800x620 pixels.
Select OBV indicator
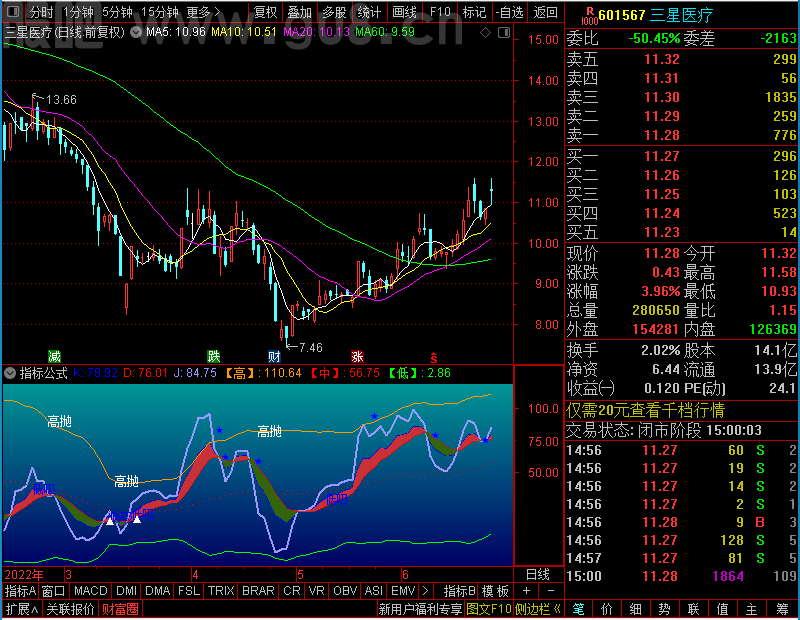pyautogui.click(x=345, y=591)
